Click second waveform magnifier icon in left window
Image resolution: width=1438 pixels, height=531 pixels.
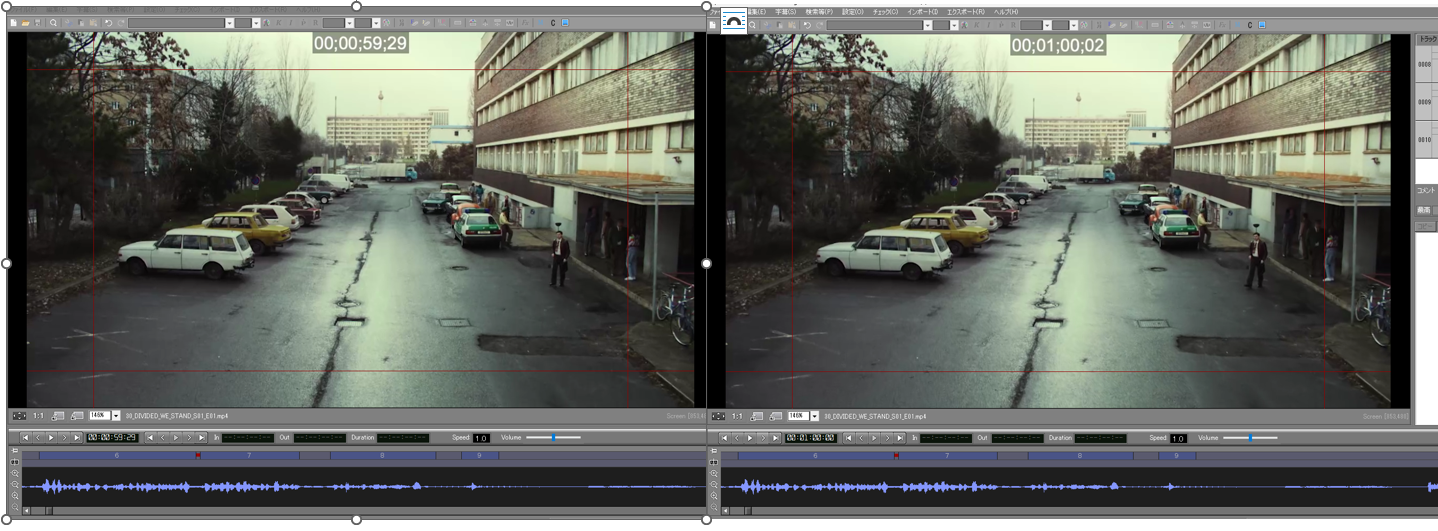coord(15,484)
